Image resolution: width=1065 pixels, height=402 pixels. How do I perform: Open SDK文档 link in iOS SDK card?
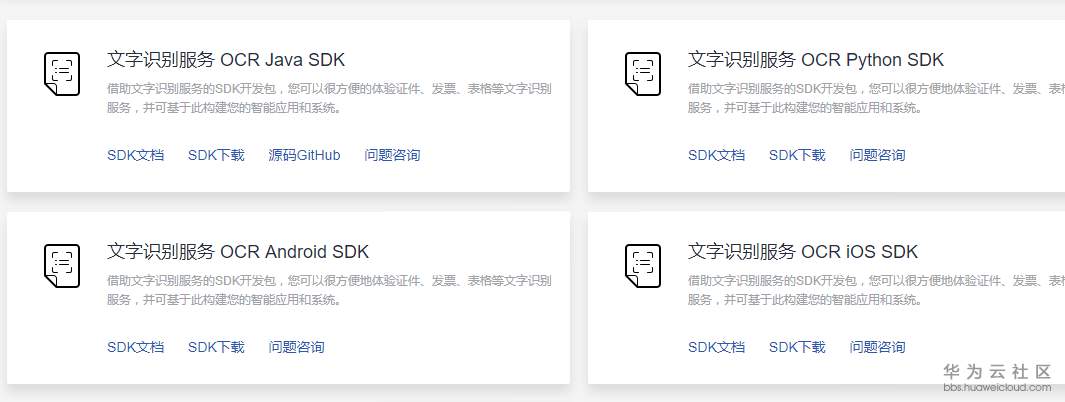click(x=717, y=348)
